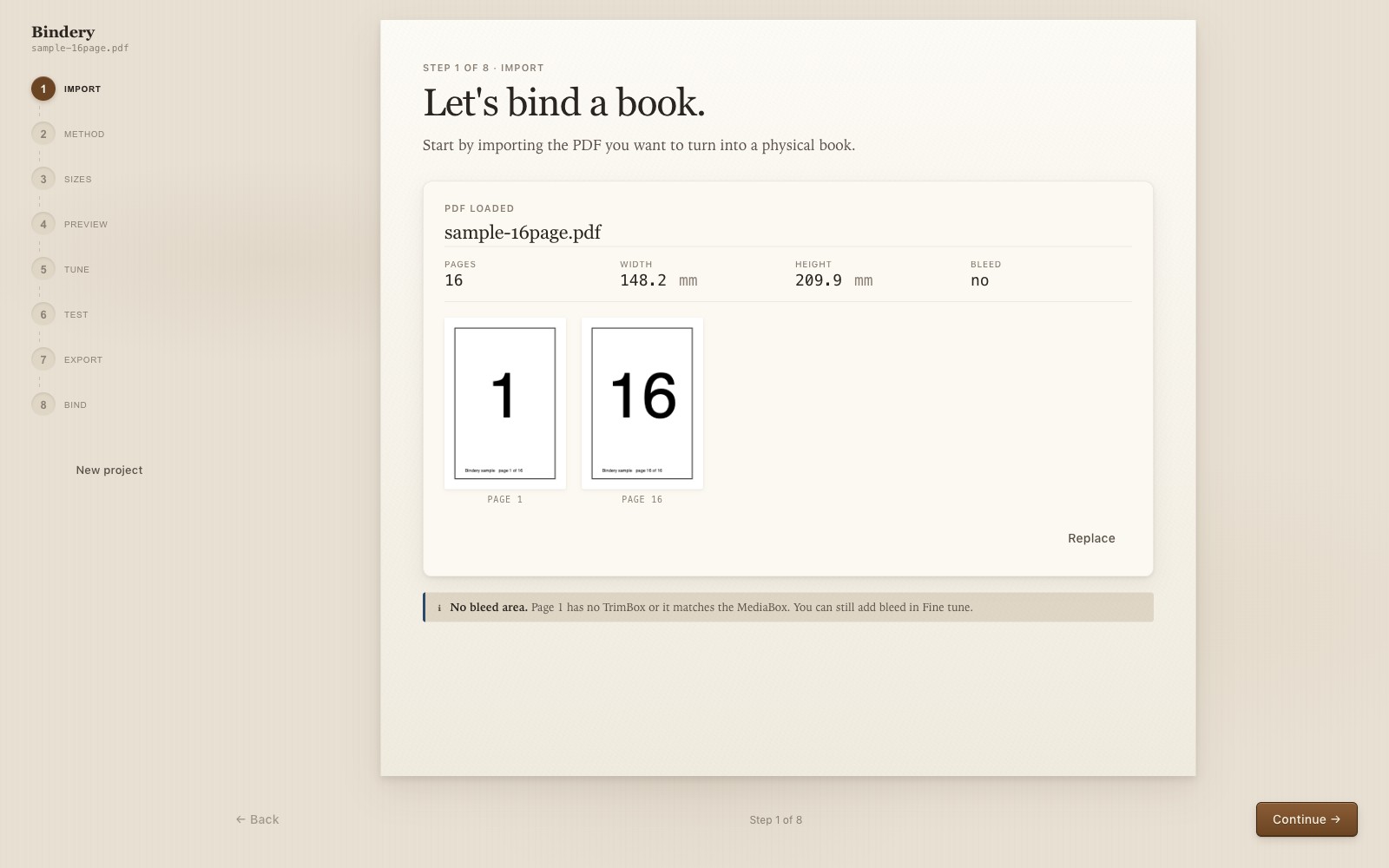This screenshot has width=1389, height=868.
Task: Go to step 8 Bind
Action: 60,404
